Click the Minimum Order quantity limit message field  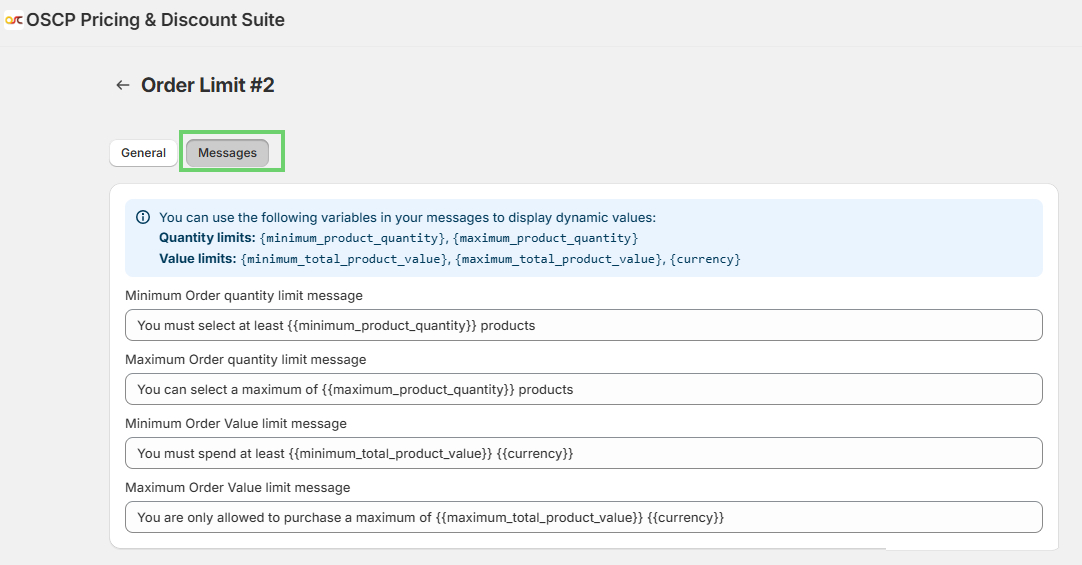tap(583, 325)
